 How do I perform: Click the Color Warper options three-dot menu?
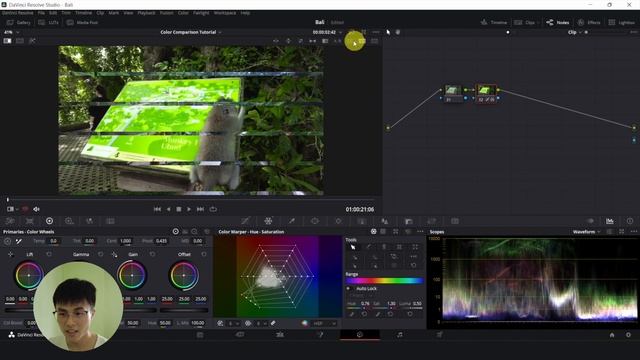pyautogui.click(x=420, y=231)
